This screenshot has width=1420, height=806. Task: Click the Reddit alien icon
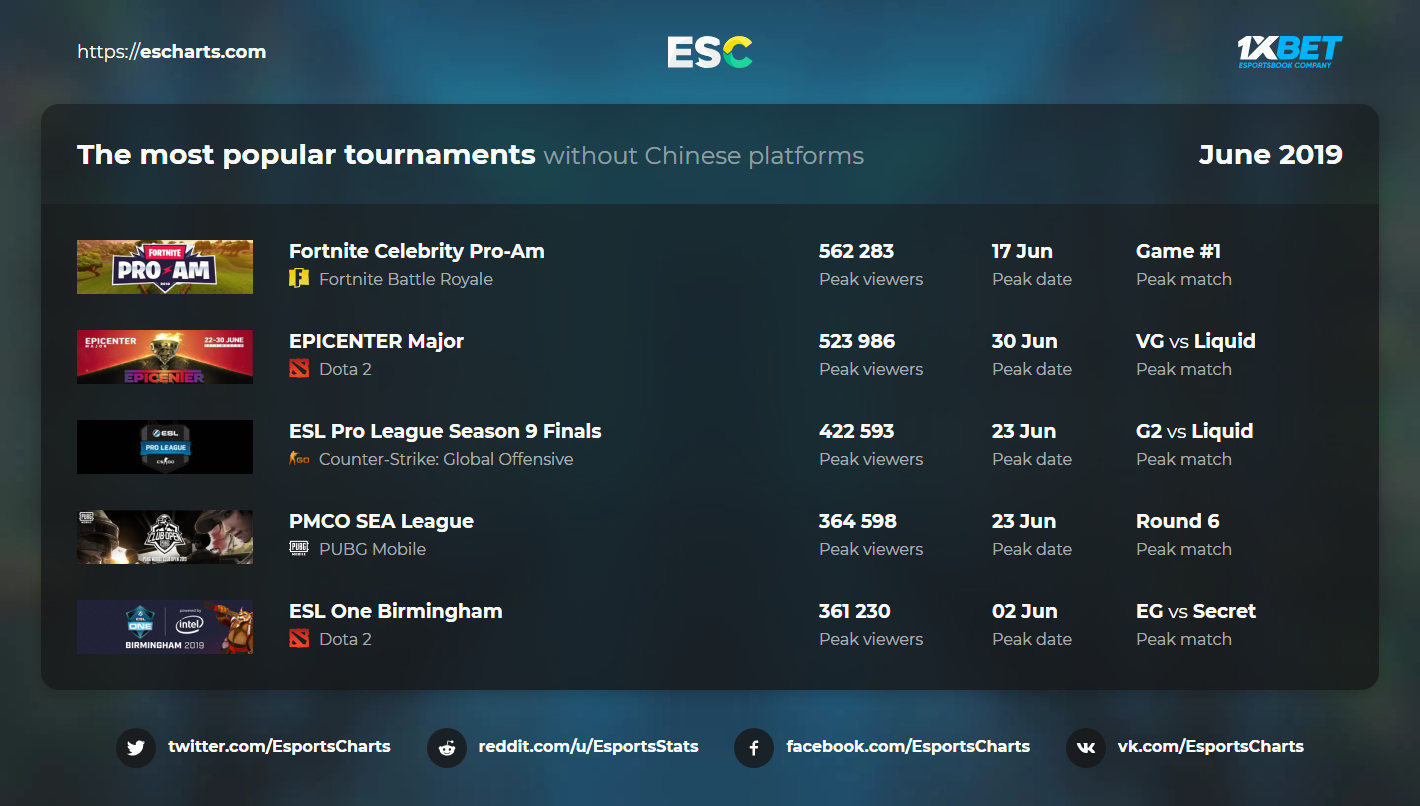pos(447,747)
